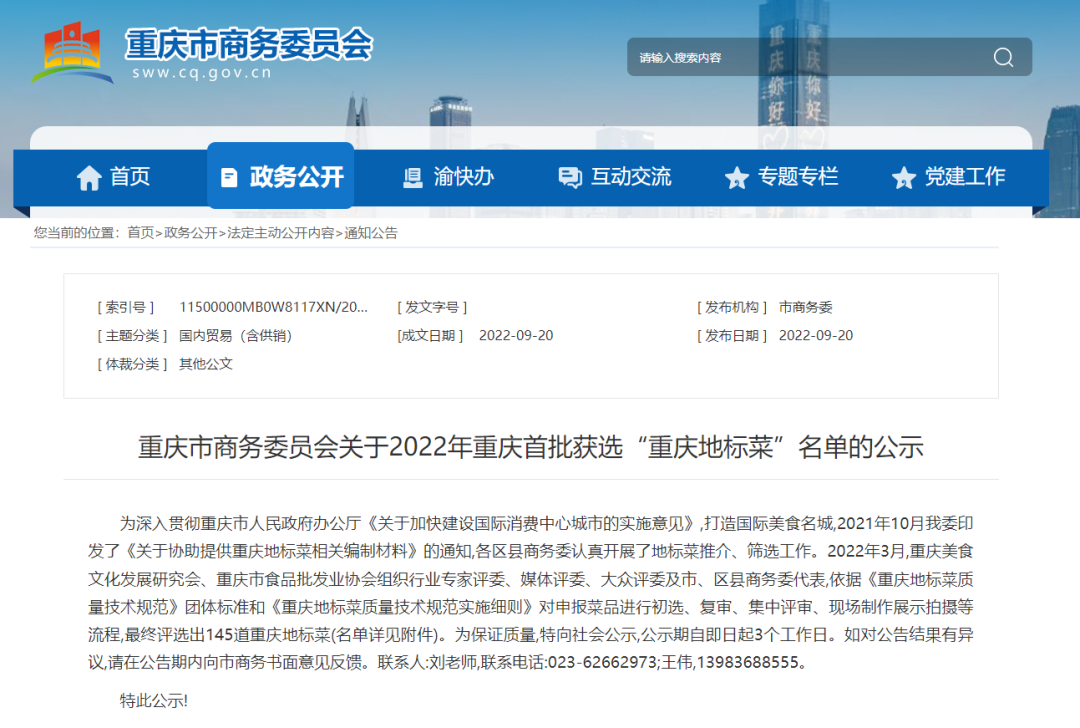The width and height of the screenshot is (1080, 728).
Task: Click the star icon beside 党建工作
Action: [904, 178]
